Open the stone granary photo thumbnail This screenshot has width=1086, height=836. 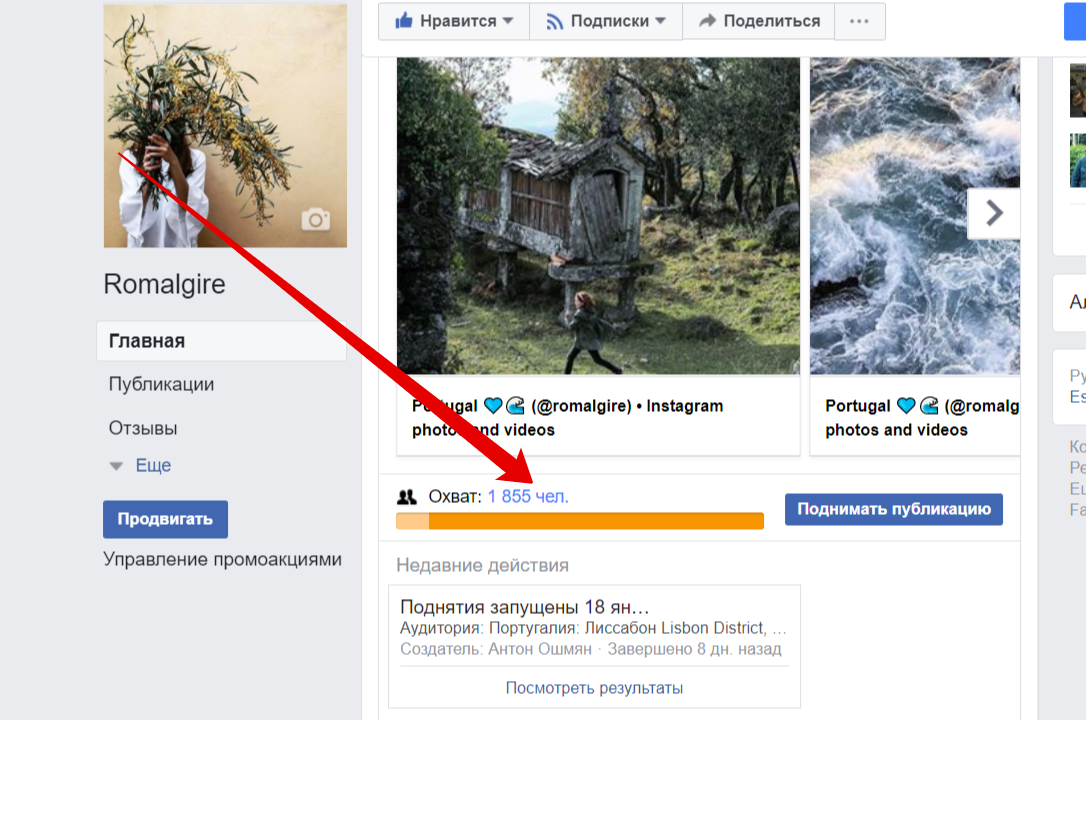[598, 215]
